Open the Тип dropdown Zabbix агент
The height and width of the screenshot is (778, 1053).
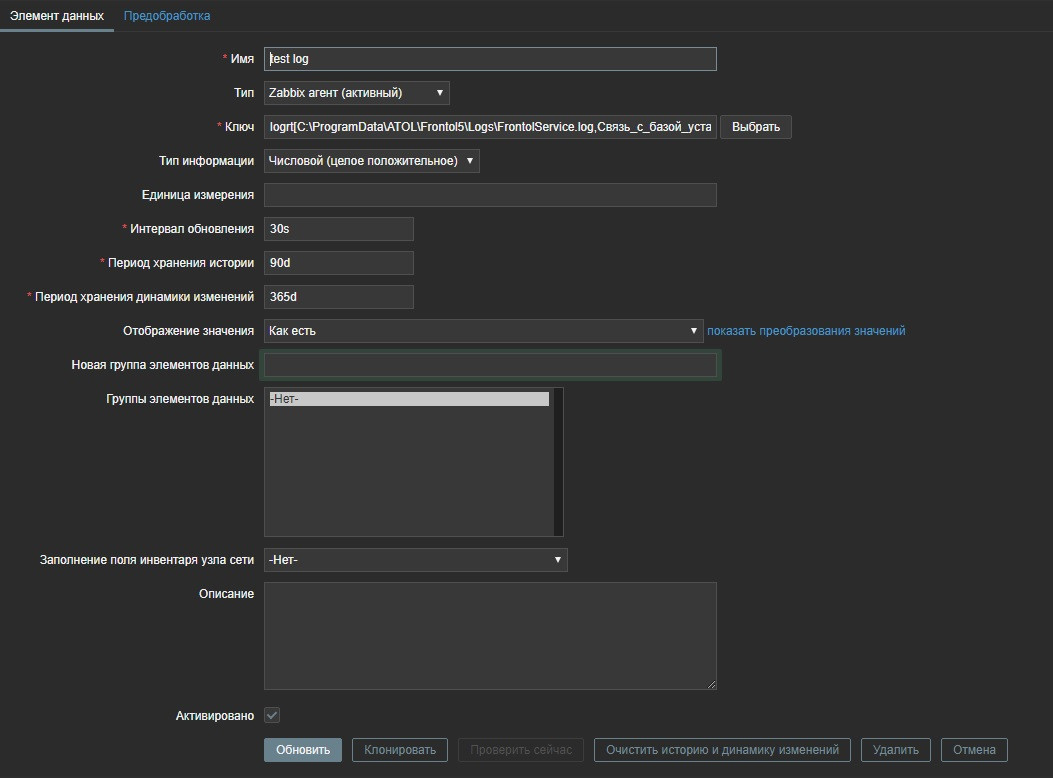(357, 93)
